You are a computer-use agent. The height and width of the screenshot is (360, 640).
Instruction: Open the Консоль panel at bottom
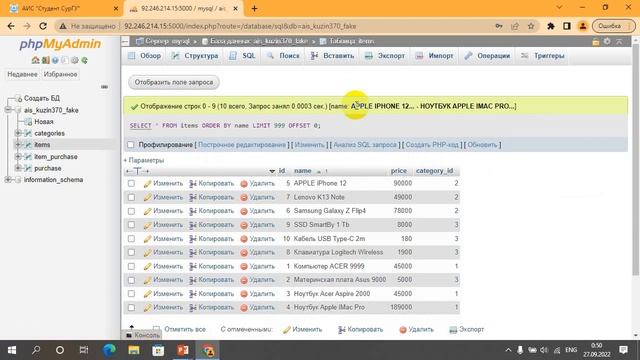point(142,335)
